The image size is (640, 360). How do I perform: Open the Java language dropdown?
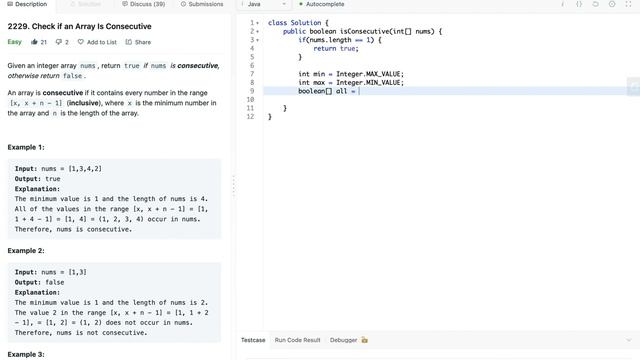point(264,4)
